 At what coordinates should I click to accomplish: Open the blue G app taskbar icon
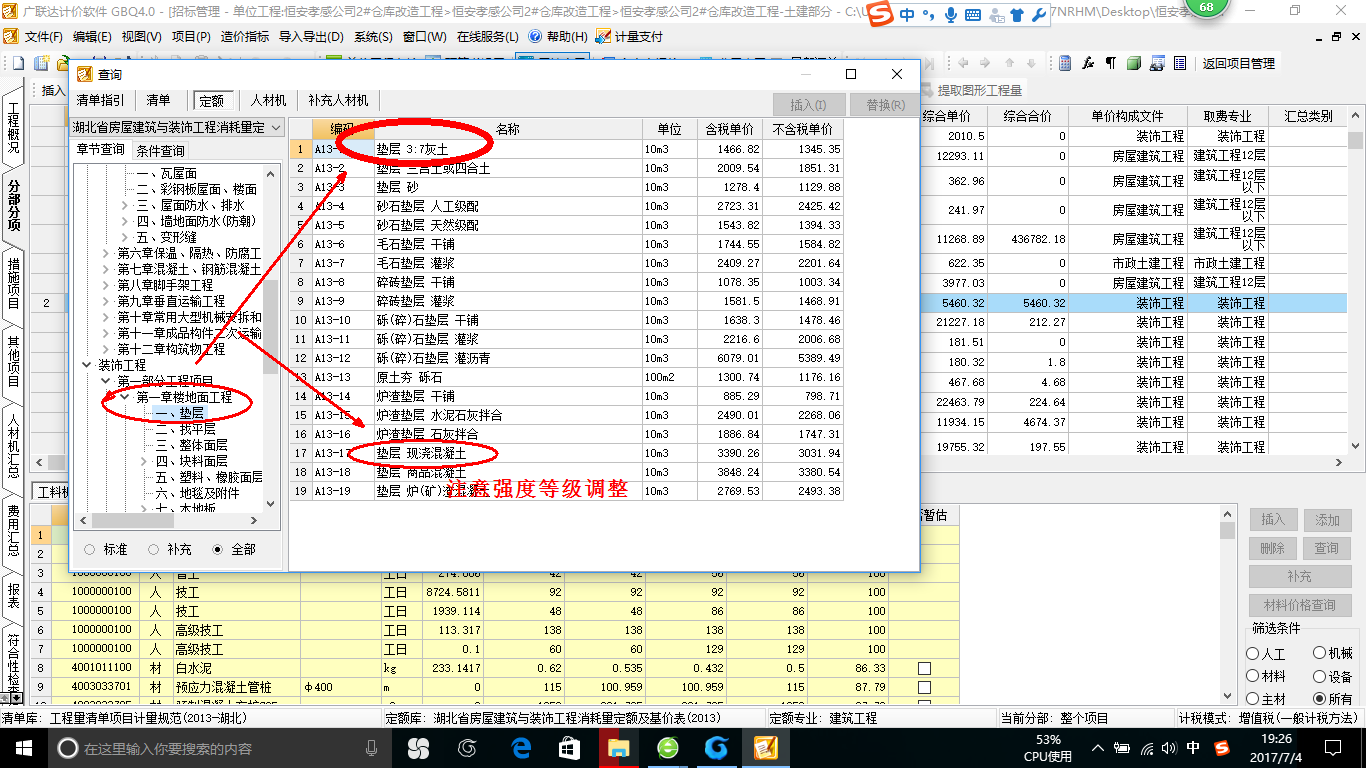coord(716,747)
